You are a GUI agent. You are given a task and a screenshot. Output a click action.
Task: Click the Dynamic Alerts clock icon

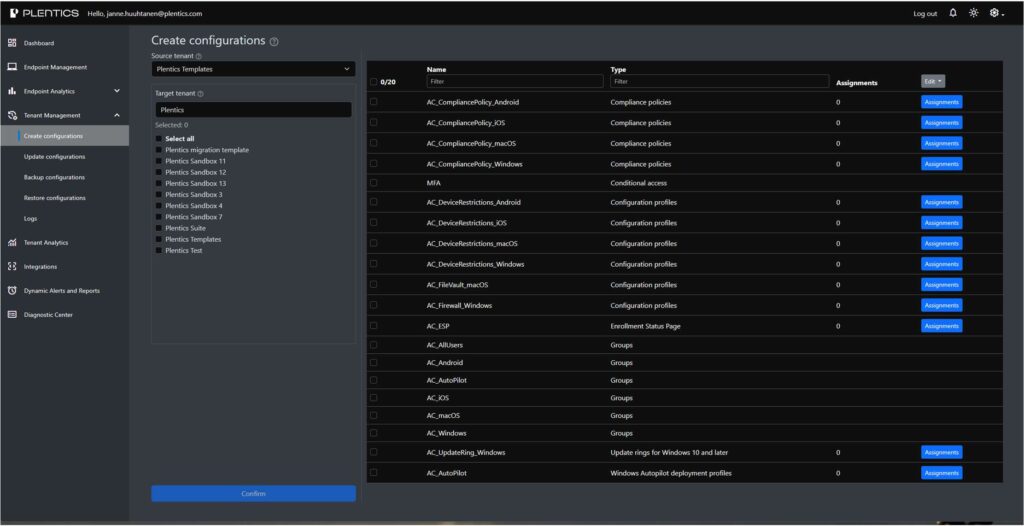click(12, 291)
